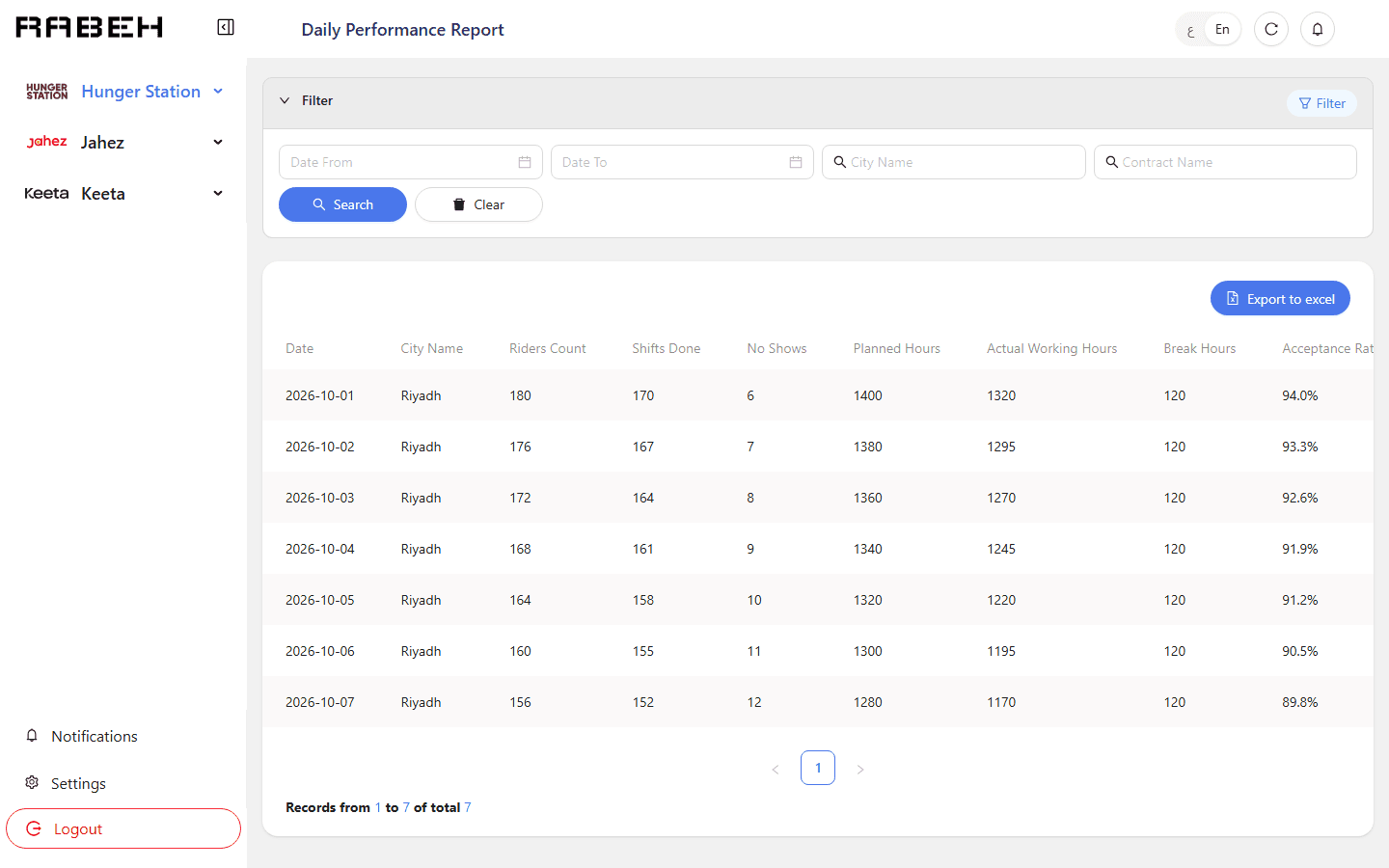1389x868 pixels.
Task: Select the 2026-10-07 date cell
Action: click(320, 702)
